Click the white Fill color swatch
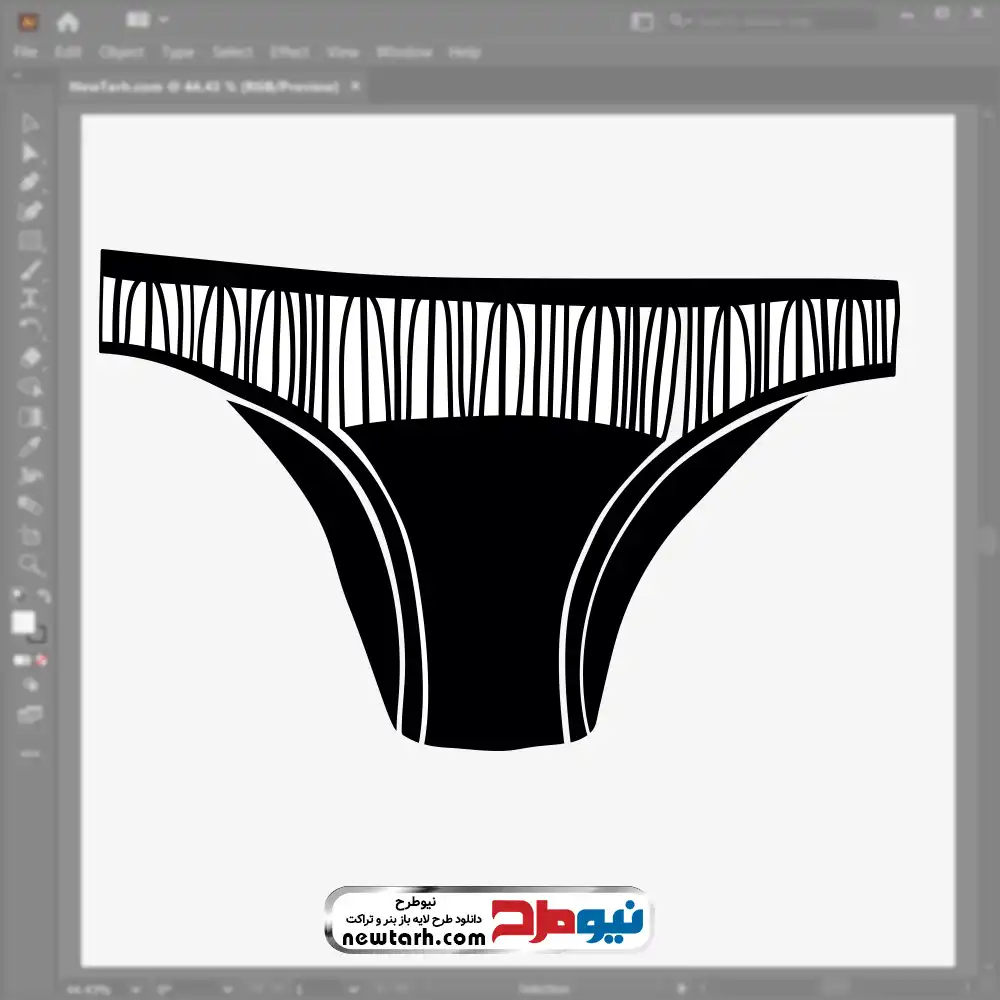 click(23, 623)
